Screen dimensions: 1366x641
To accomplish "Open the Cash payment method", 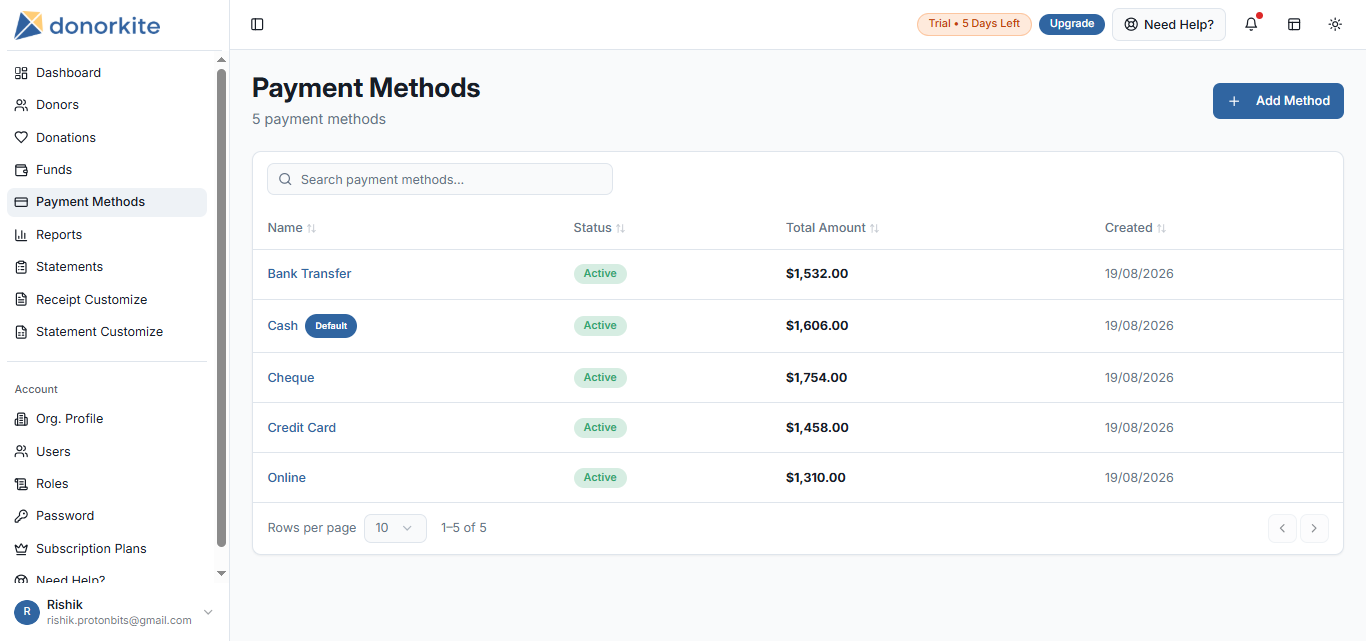I will [283, 326].
